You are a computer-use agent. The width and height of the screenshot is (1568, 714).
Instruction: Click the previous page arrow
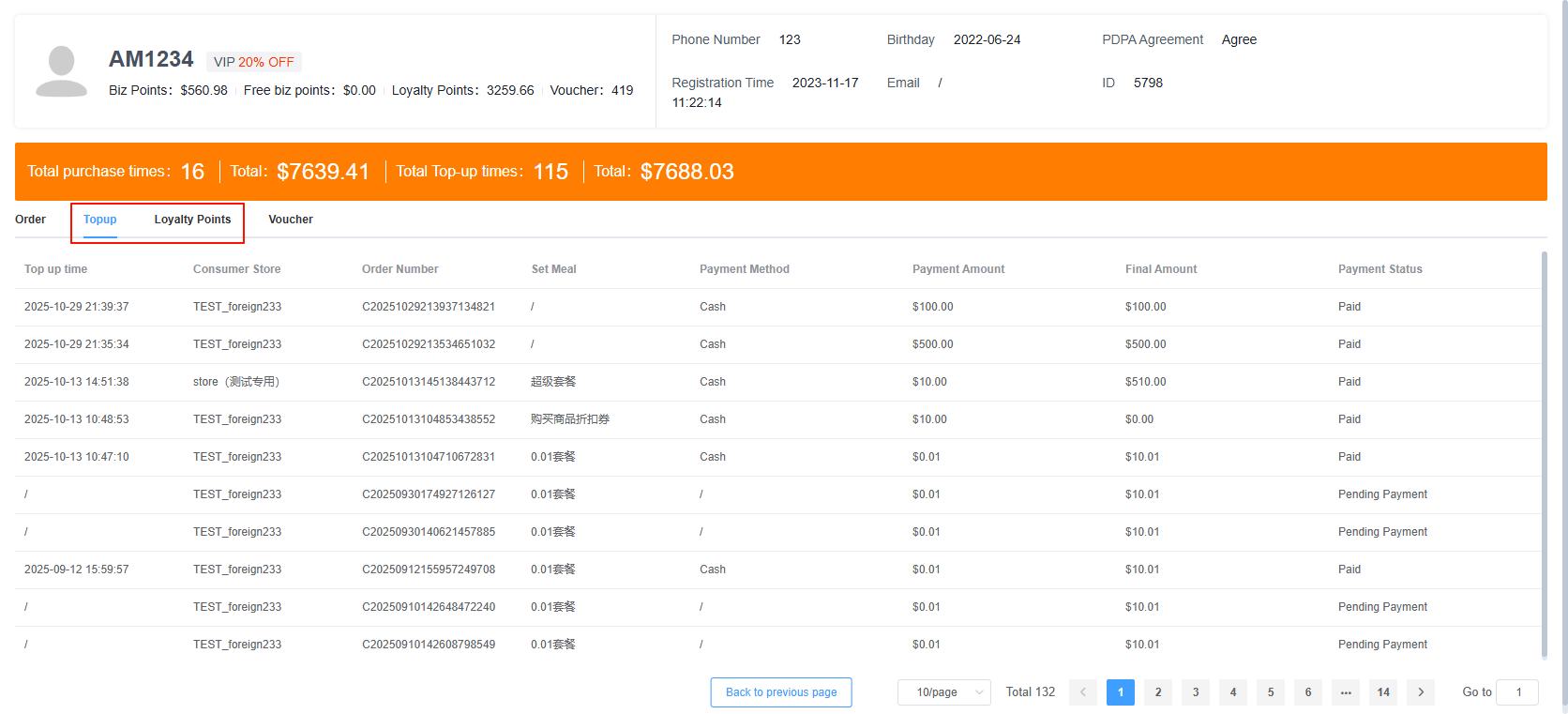pos(1083,692)
